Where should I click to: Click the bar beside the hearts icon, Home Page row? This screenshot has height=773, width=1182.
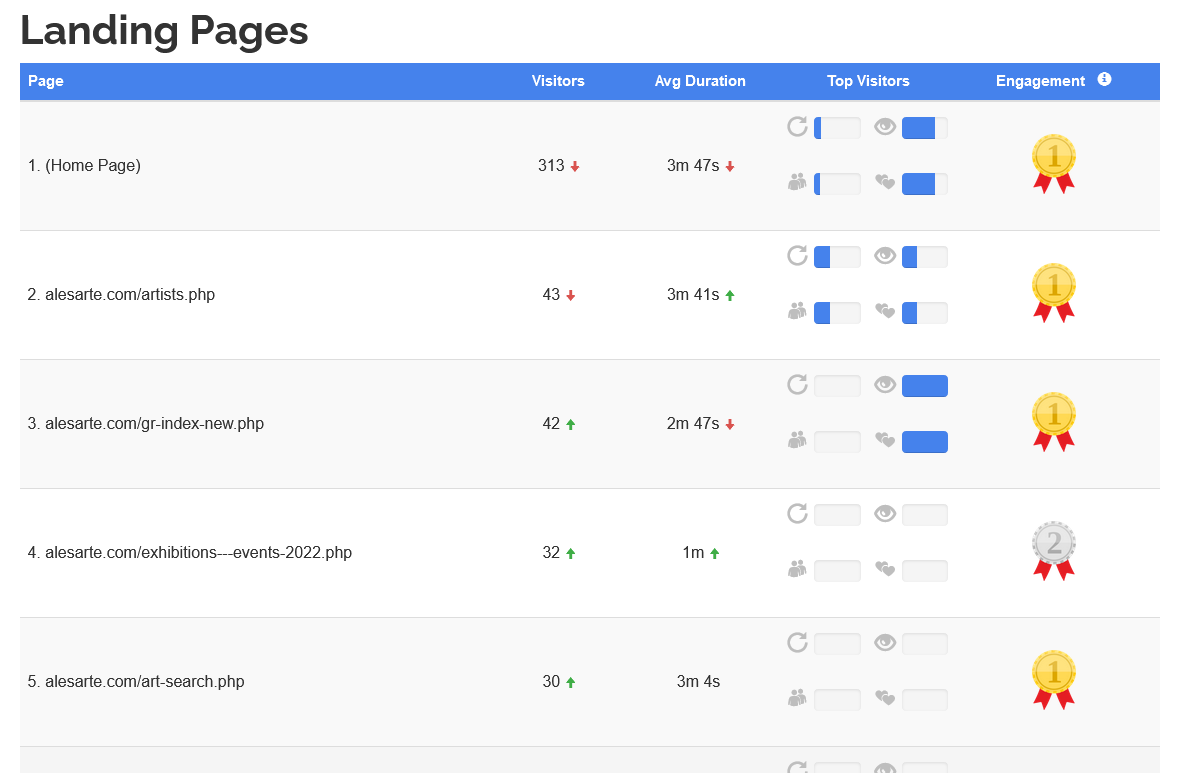pyautogui.click(x=925, y=184)
